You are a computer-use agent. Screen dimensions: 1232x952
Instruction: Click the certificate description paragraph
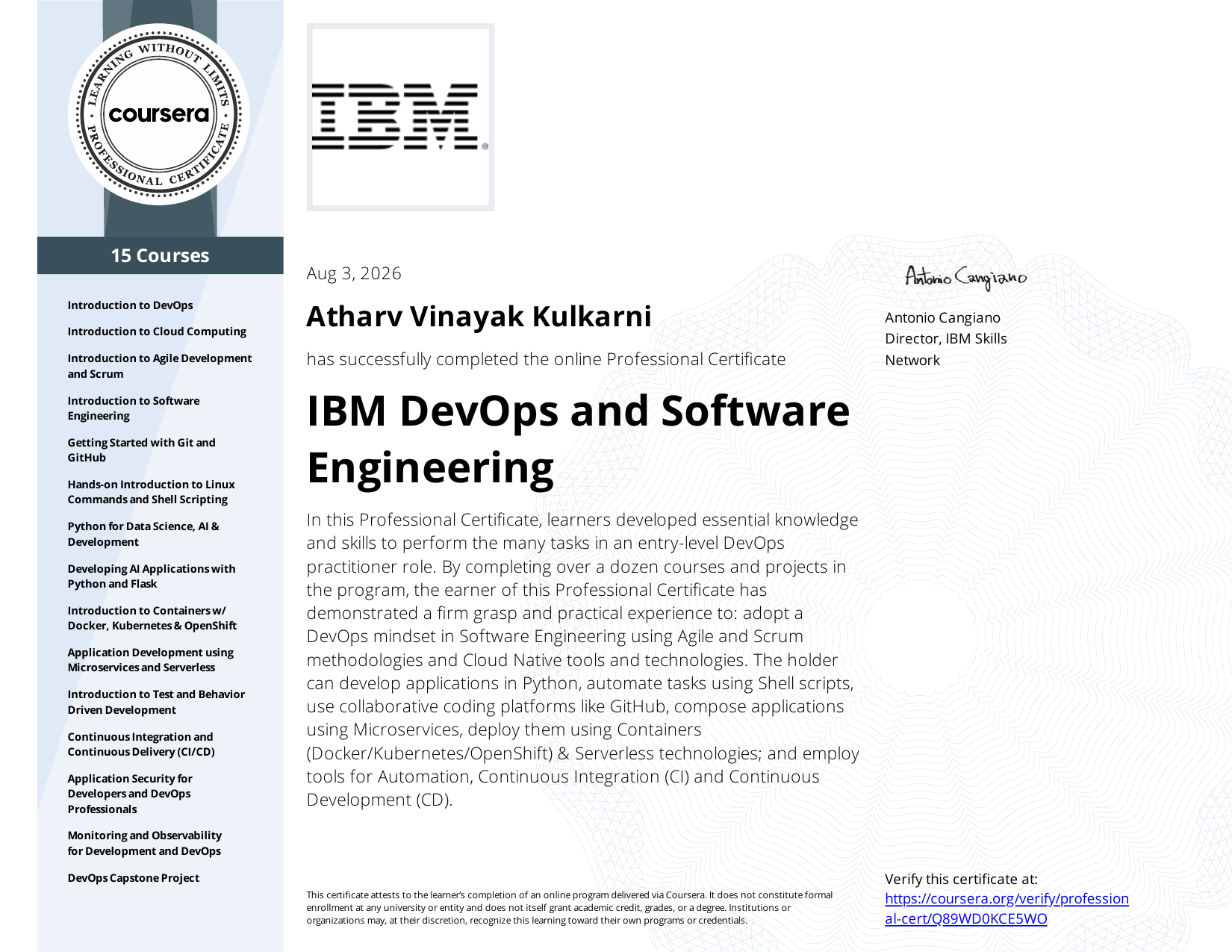click(x=582, y=659)
